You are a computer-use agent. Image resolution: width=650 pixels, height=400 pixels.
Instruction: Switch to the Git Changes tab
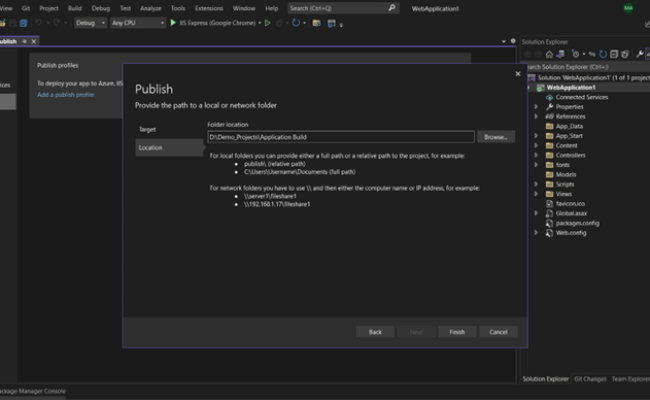[x=590, y=379]
